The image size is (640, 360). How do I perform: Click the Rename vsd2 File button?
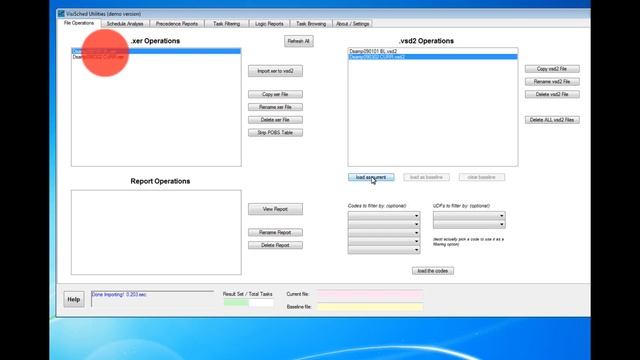point(552,82)
